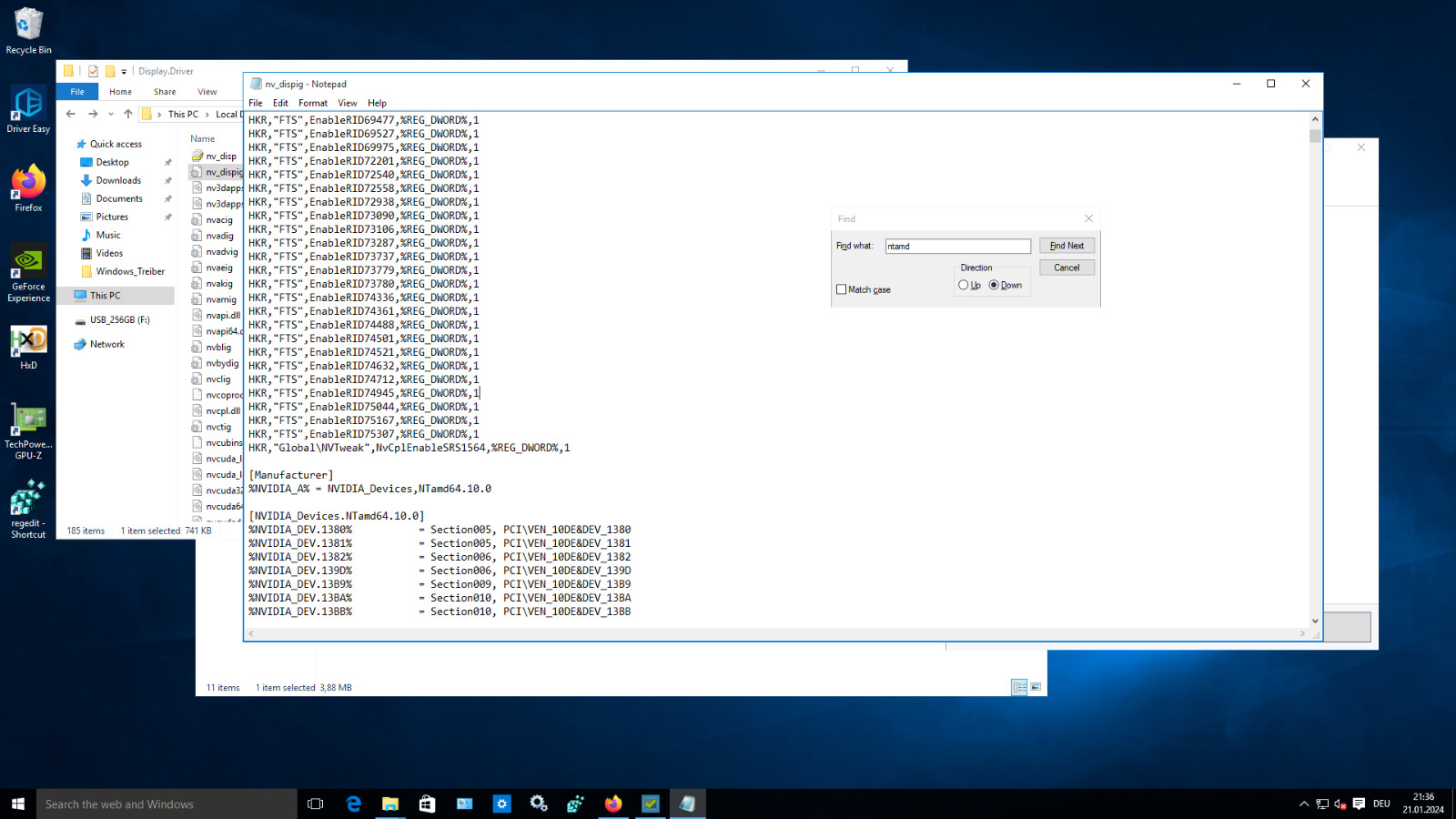
Task: Open Task View in taskbar
Action: 315,804
